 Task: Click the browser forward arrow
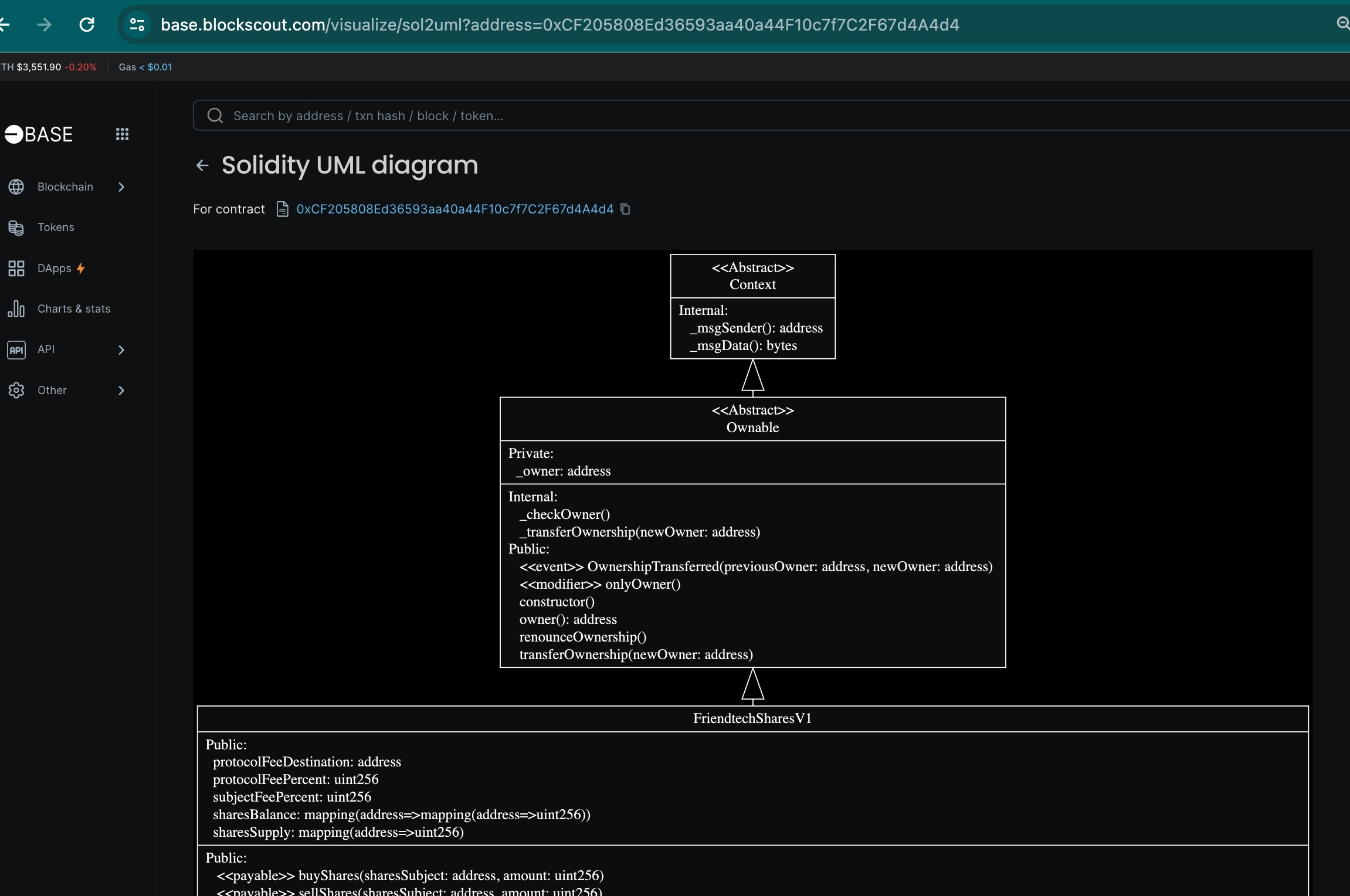click(45, 25)
